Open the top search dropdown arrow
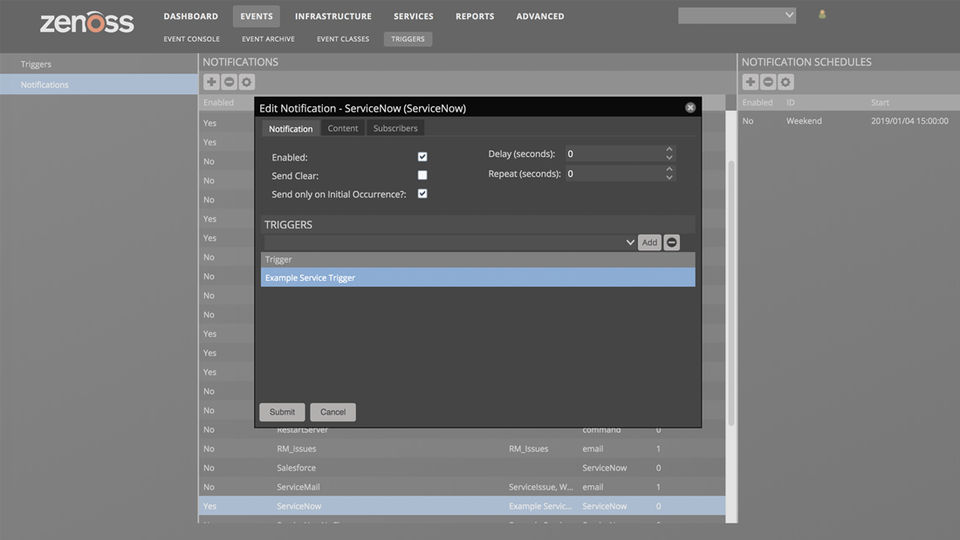This screenshot has width=960, height=540. coord(789,15)
